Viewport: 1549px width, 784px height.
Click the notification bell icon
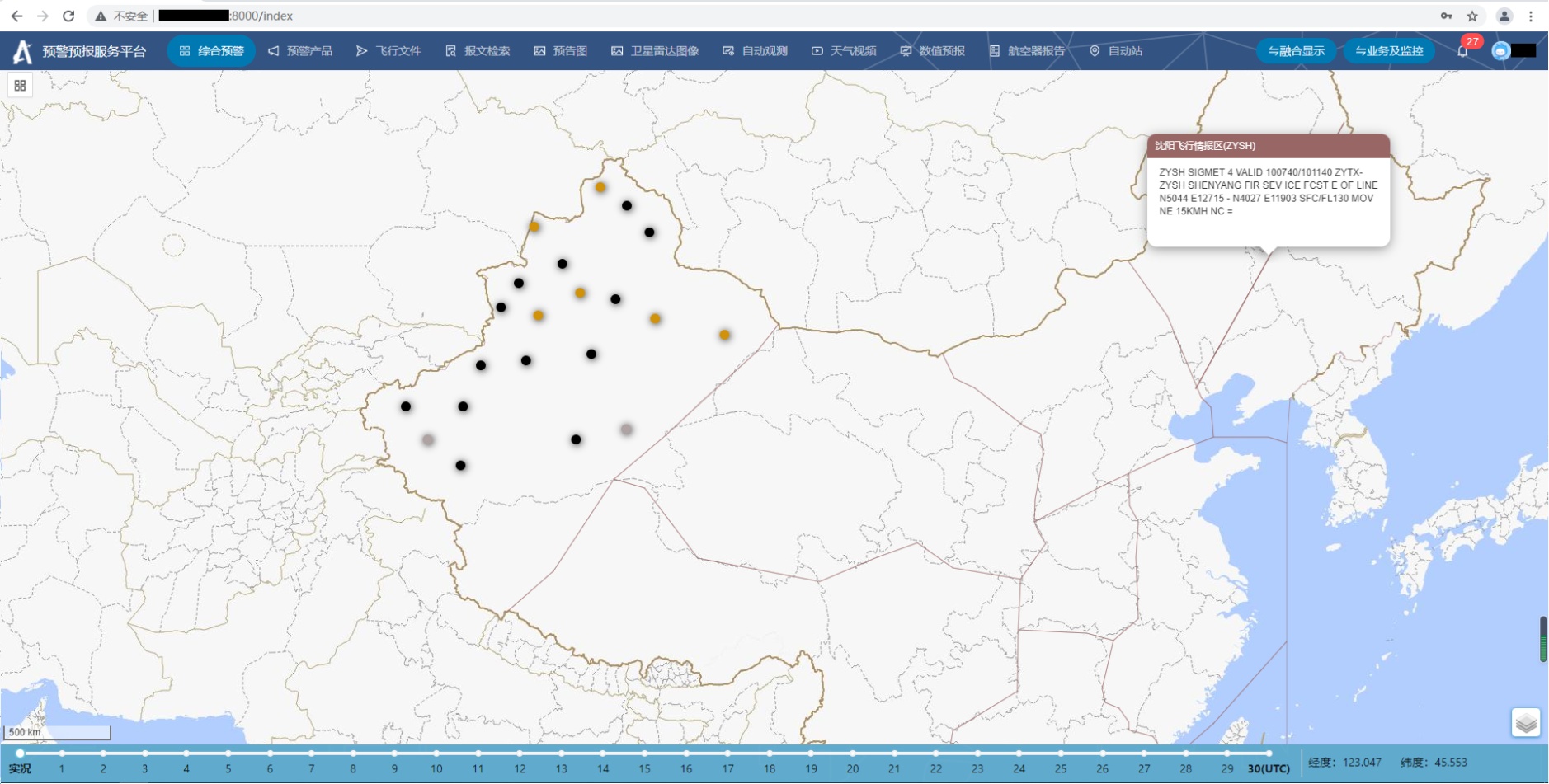click(x=1462, y=51)
